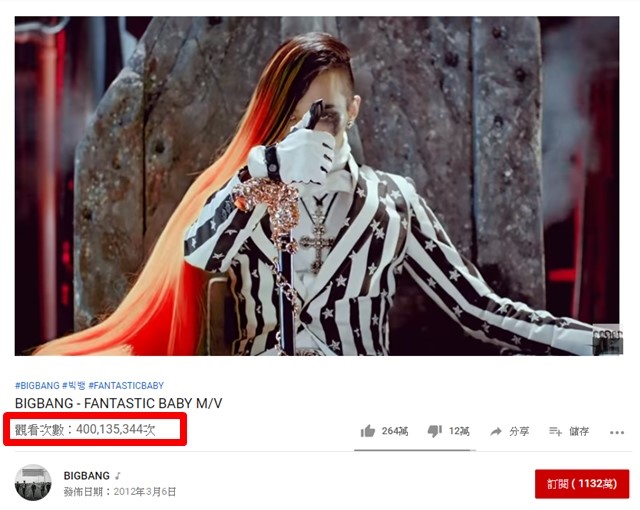The height and width of the screenshot is (510, 640).
Task: Click the small thumbnail in video corner
Action: point(607,339)
